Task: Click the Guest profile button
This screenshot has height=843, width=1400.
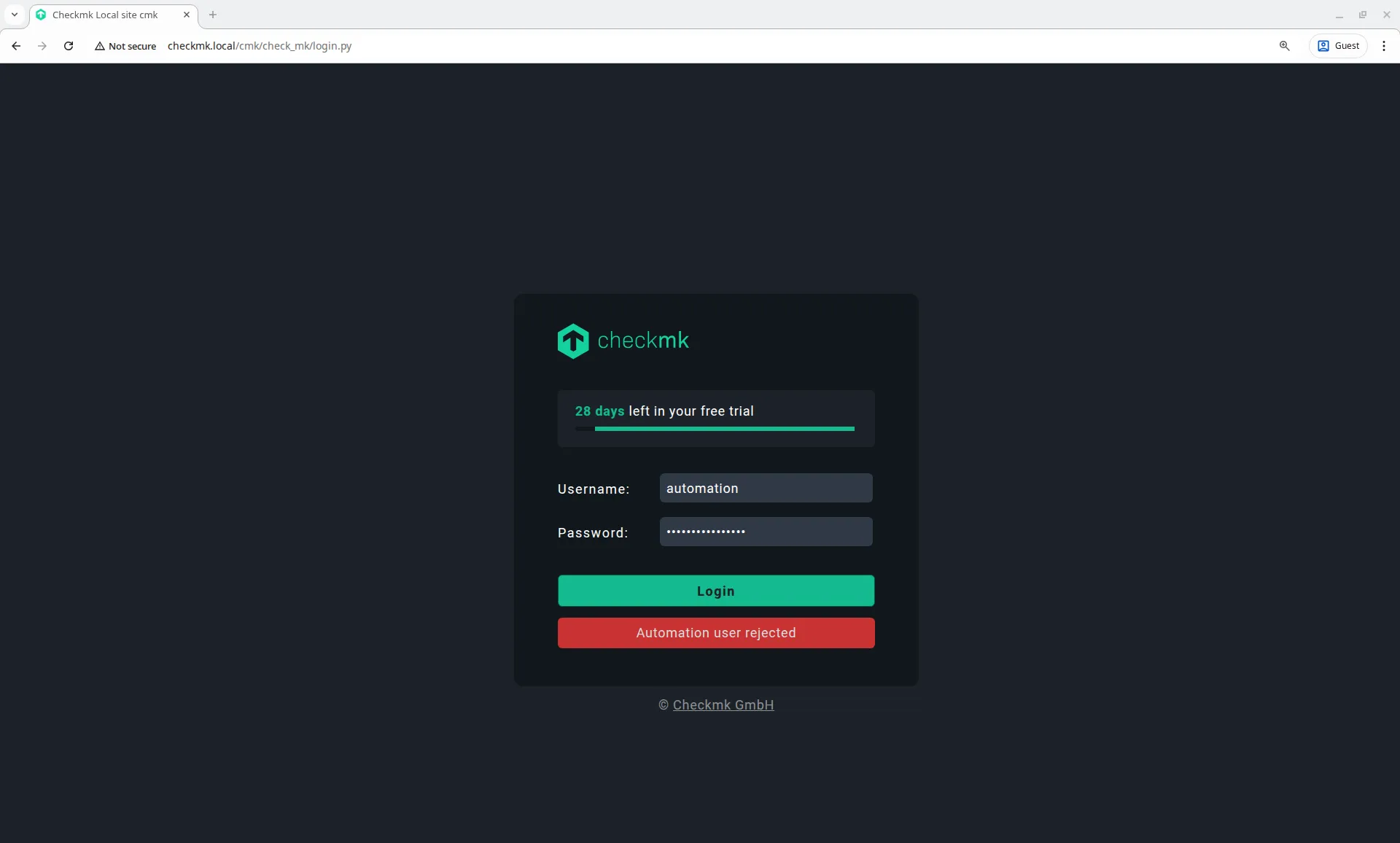Action: coord(1338,46)
